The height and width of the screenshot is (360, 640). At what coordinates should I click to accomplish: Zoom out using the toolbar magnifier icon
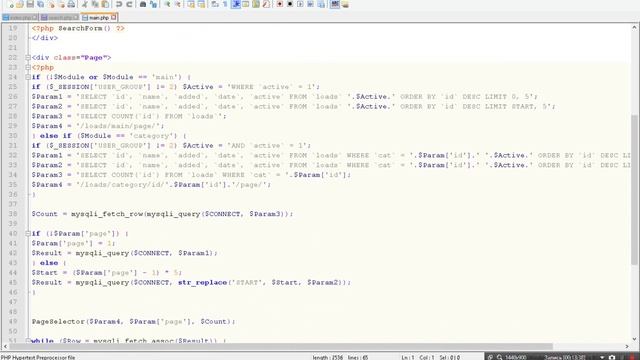click(x=178, y=4)
